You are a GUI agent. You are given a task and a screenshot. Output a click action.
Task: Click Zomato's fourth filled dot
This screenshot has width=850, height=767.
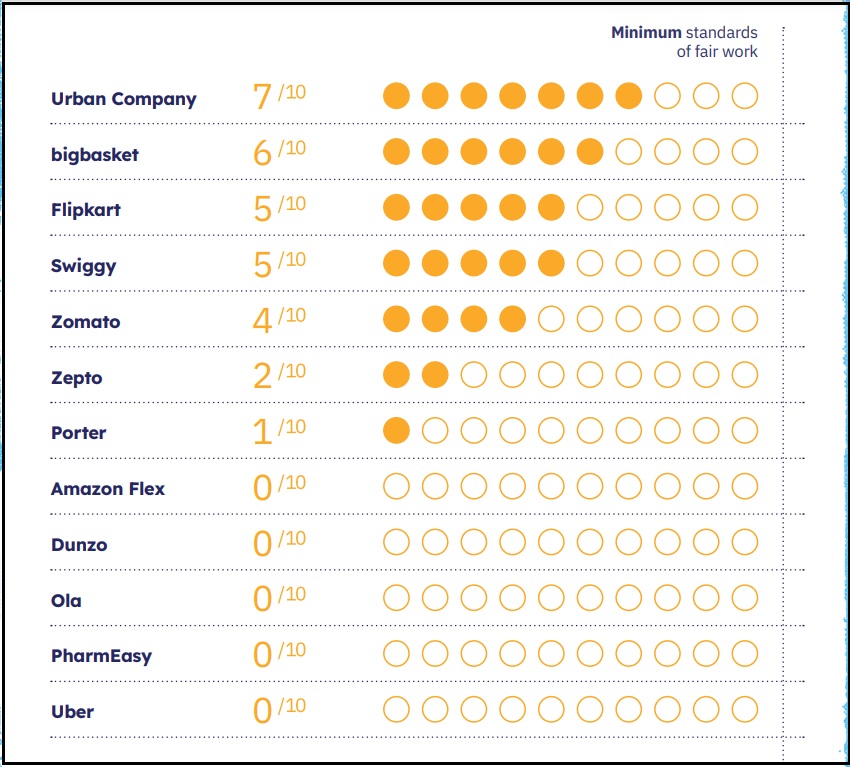pos(513,319)
